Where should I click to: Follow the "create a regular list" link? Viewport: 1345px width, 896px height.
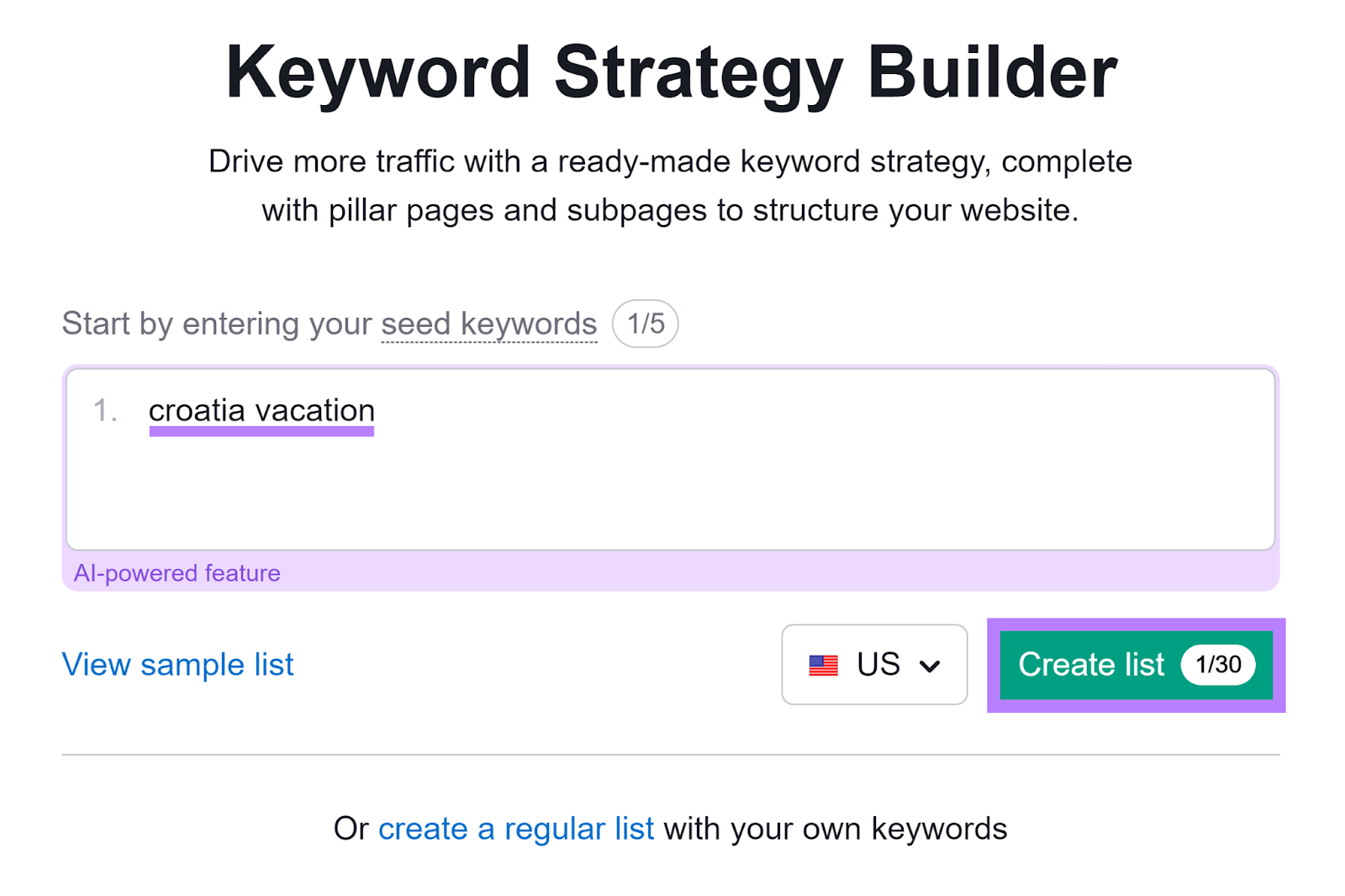point(515,828)
